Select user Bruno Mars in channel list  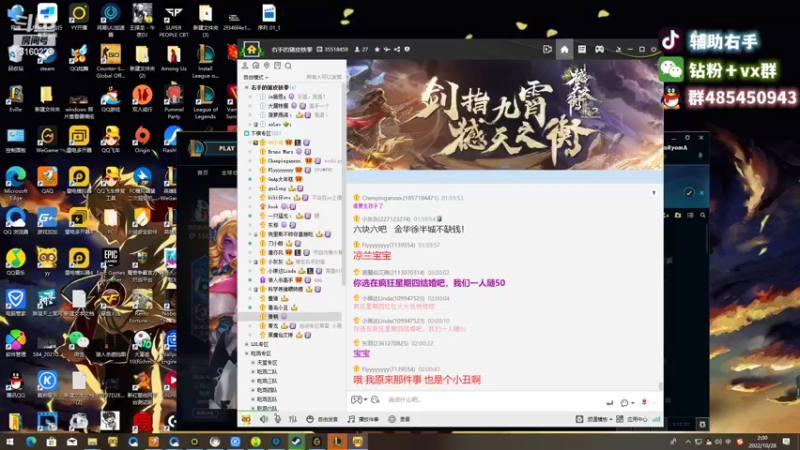[281, 152]
